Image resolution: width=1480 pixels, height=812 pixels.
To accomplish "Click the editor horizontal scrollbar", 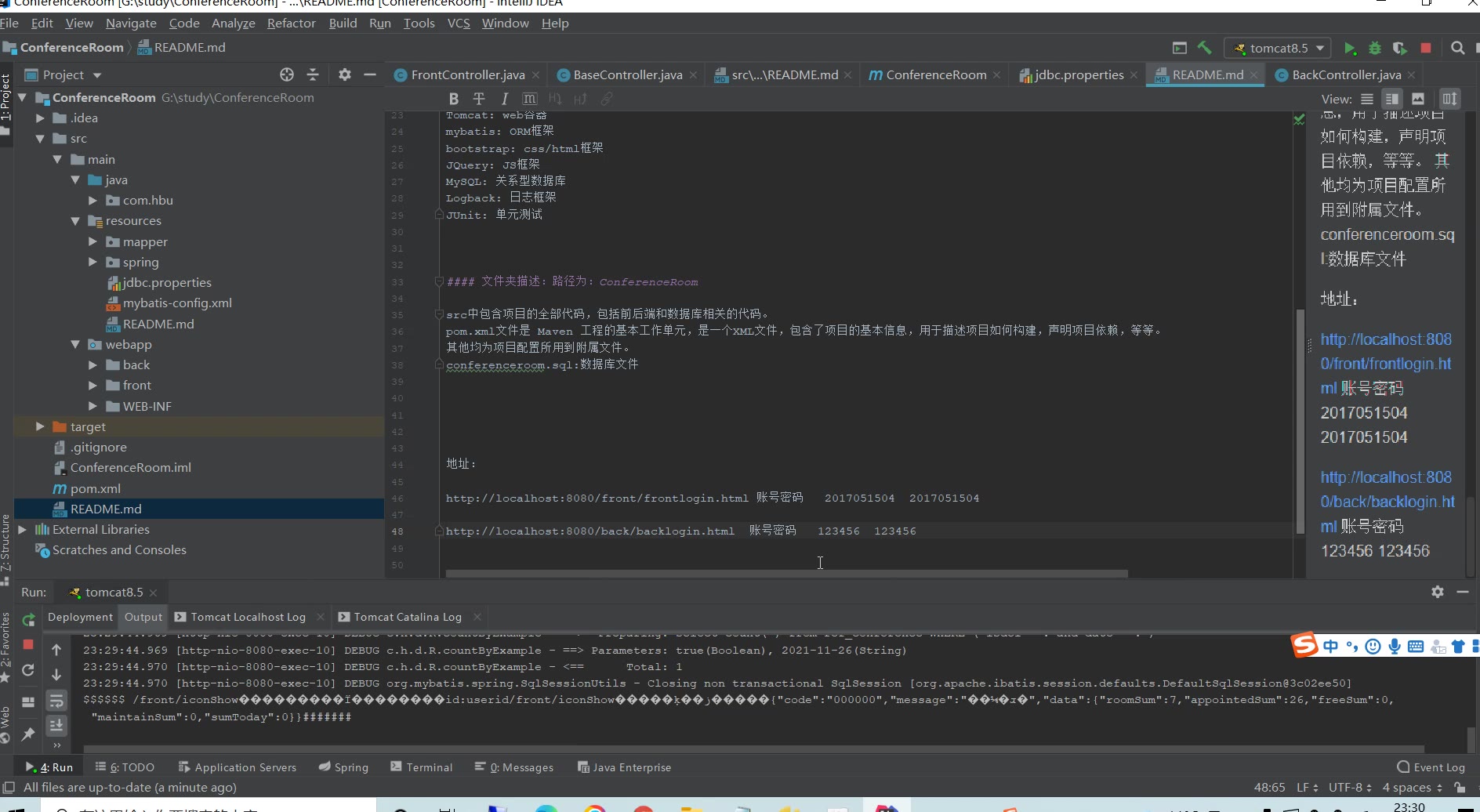I will (786, 574).
